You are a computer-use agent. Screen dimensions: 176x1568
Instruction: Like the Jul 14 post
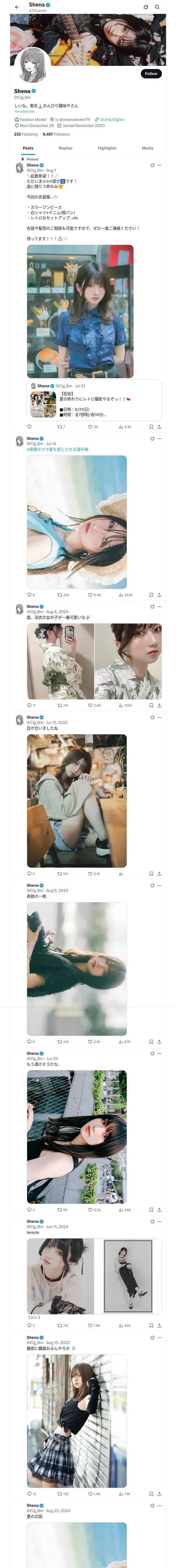[90, 595]
